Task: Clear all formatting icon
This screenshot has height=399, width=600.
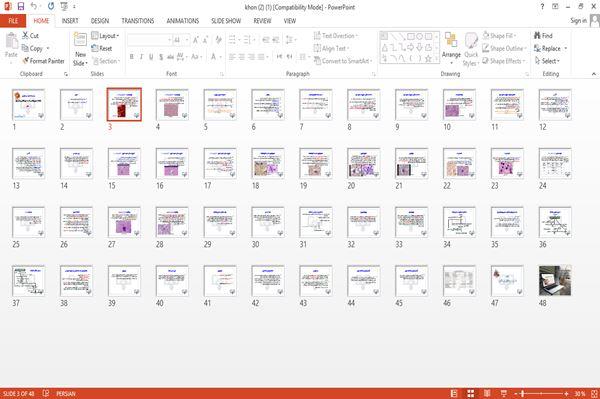Action: click(218, 39)
